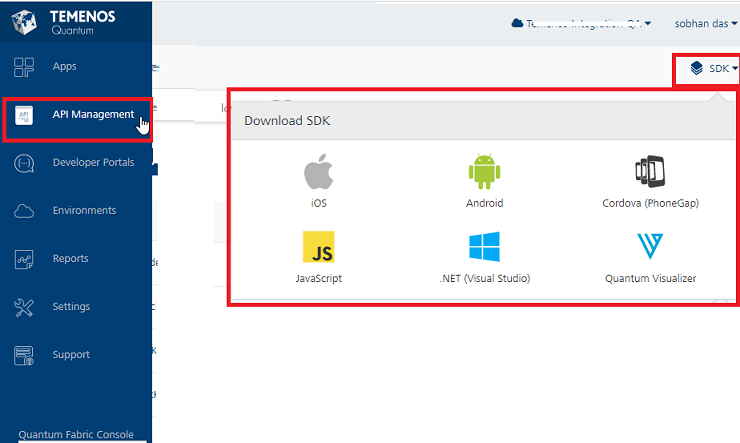Open the cloud environment dropdown in header
The width and height of the screenshot is (740, 443).
582,24
